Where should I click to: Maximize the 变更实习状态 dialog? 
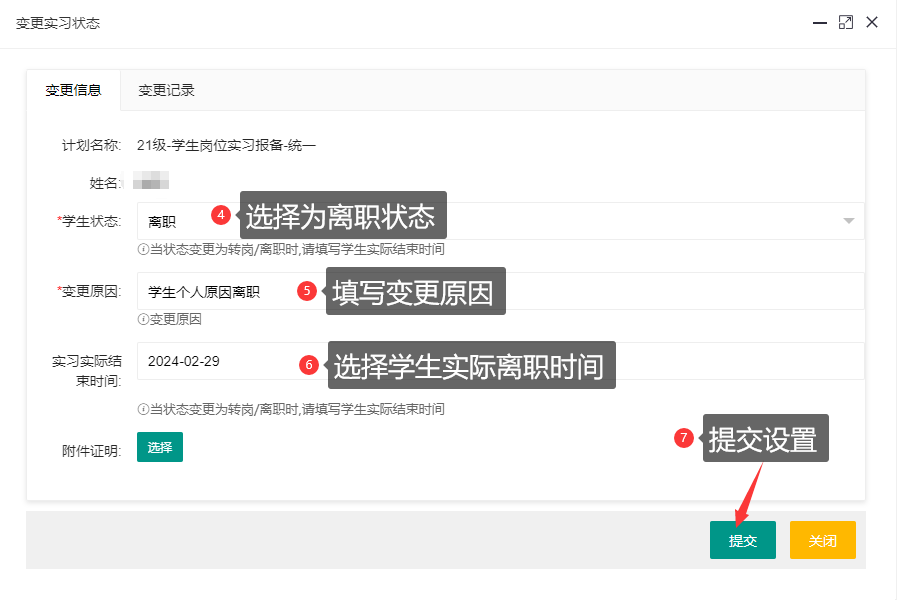click(x=846, y=22)
